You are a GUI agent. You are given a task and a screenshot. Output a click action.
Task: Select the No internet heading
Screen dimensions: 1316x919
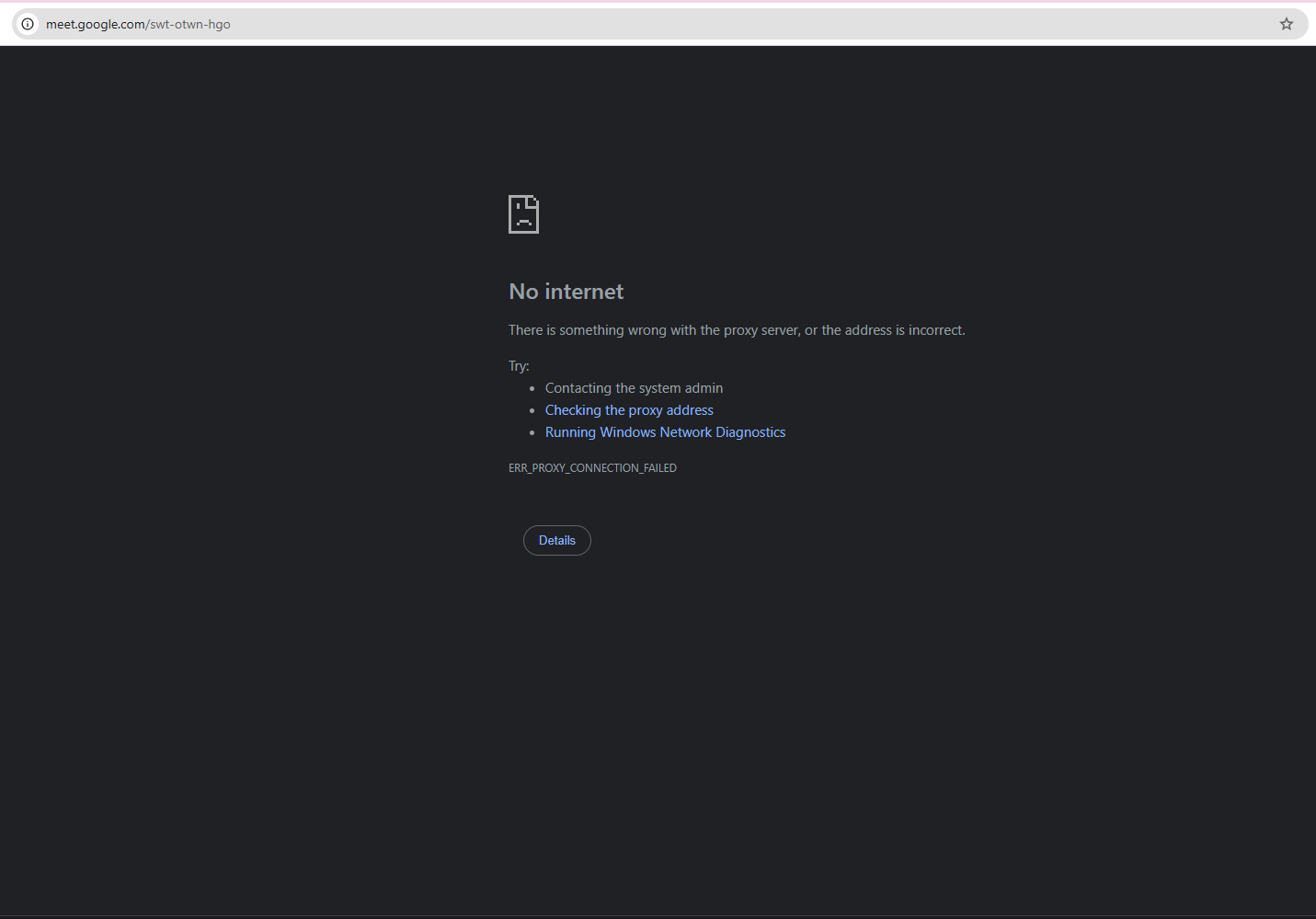(x=566, y=292)
